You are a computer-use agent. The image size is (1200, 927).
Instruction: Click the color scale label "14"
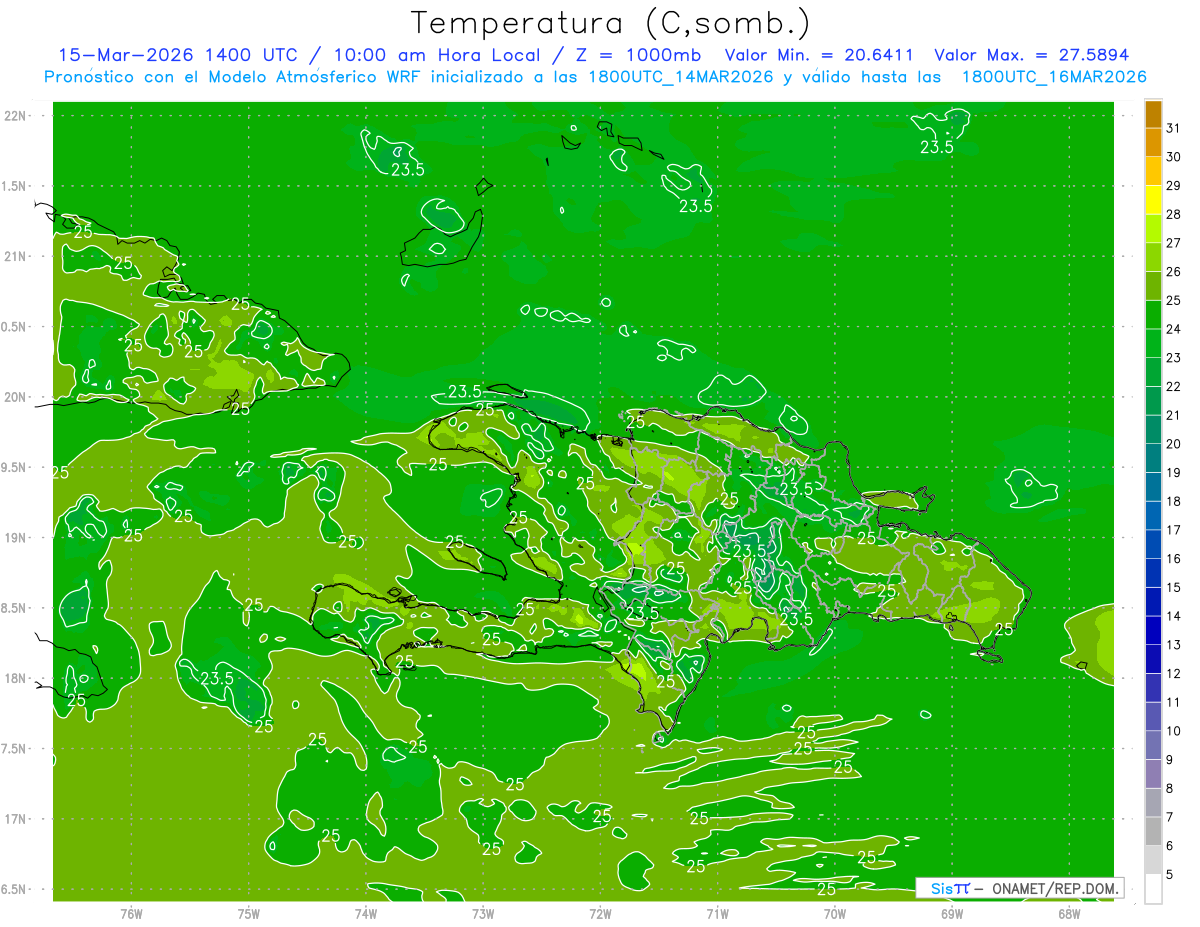(x=1174, y=616)
